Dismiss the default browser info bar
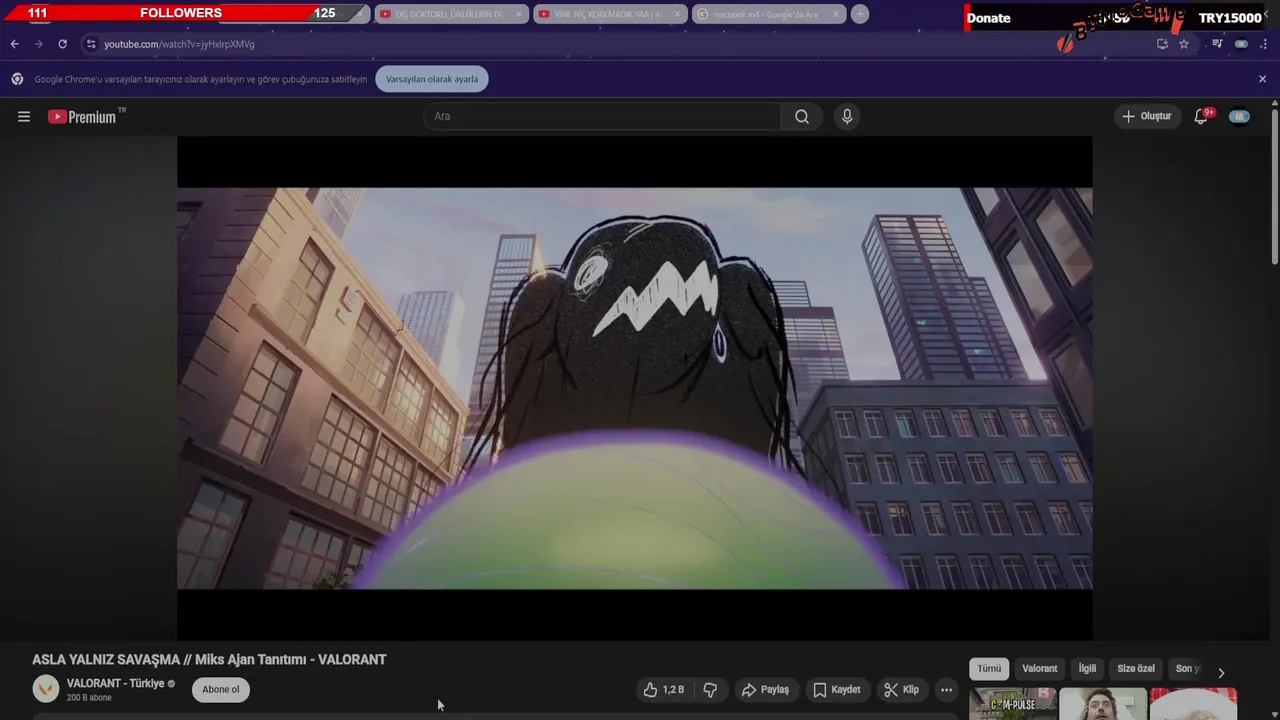Image resolution: width=1280 pixels, height=720 pixels. pyautogui.click(x=1262, y=79)
